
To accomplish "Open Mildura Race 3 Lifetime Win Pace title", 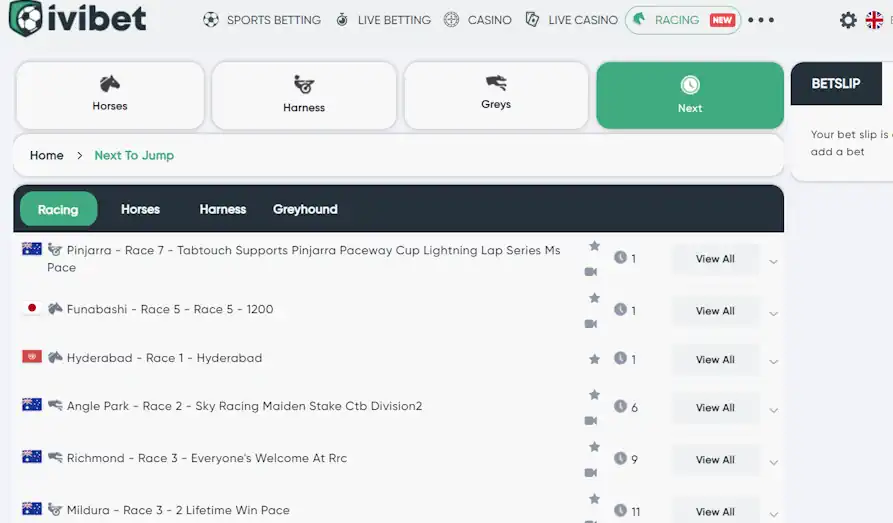I will coord(178,510).
